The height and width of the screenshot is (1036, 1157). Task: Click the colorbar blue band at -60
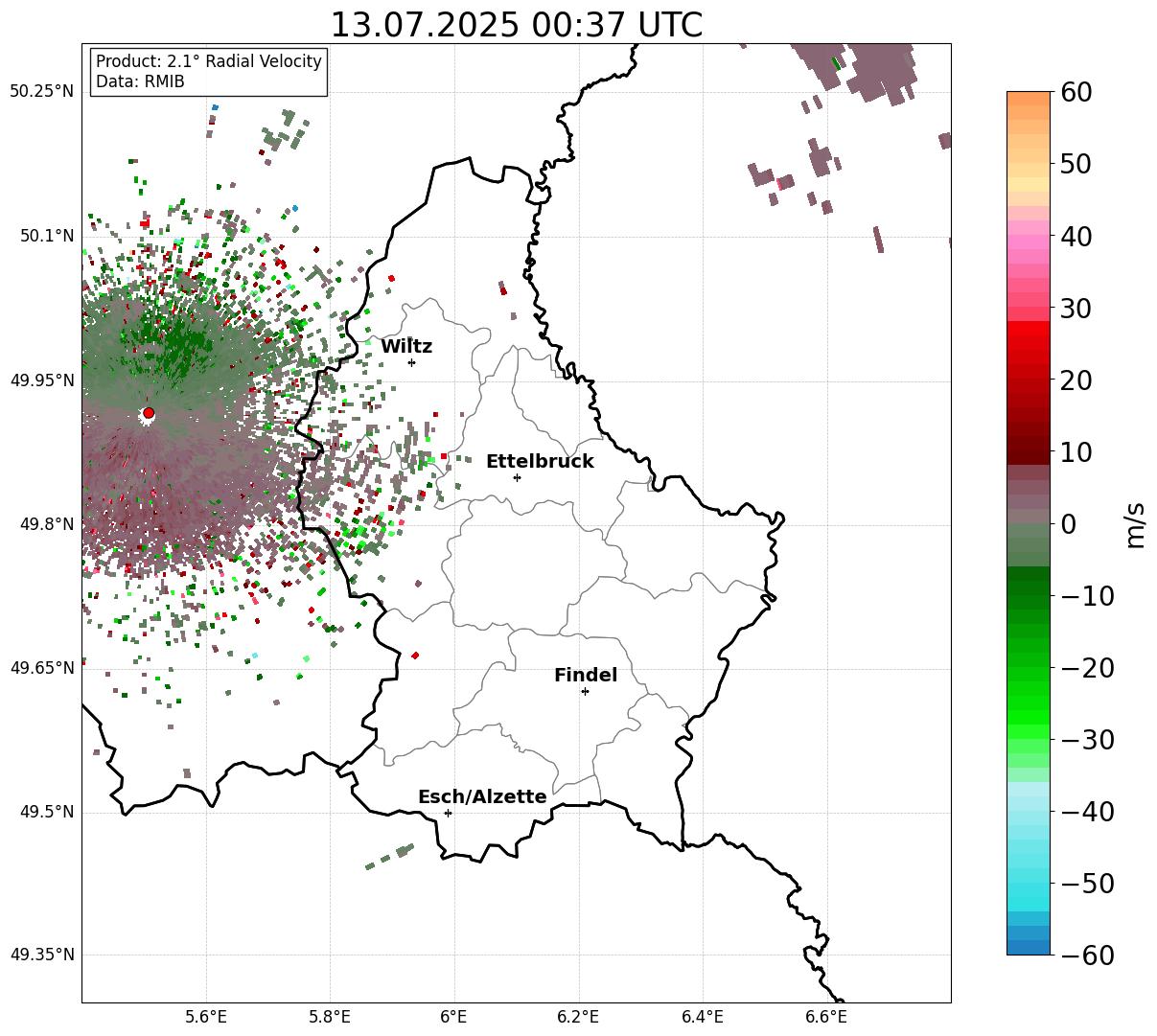click(1029, 947)
